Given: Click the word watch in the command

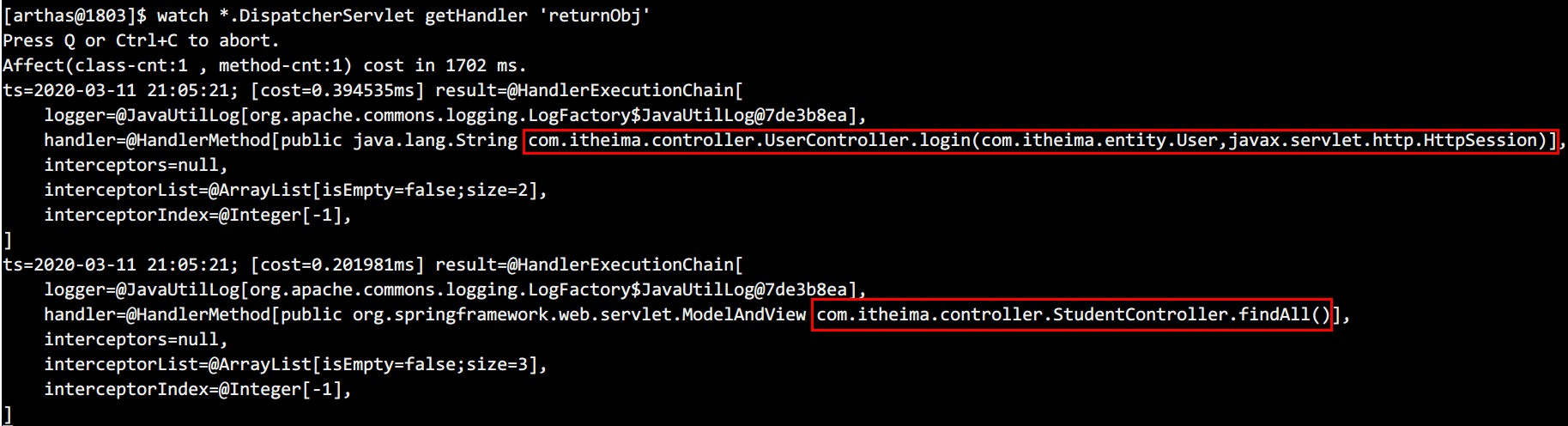Looking at the screenshot, I should coord(182,15).
